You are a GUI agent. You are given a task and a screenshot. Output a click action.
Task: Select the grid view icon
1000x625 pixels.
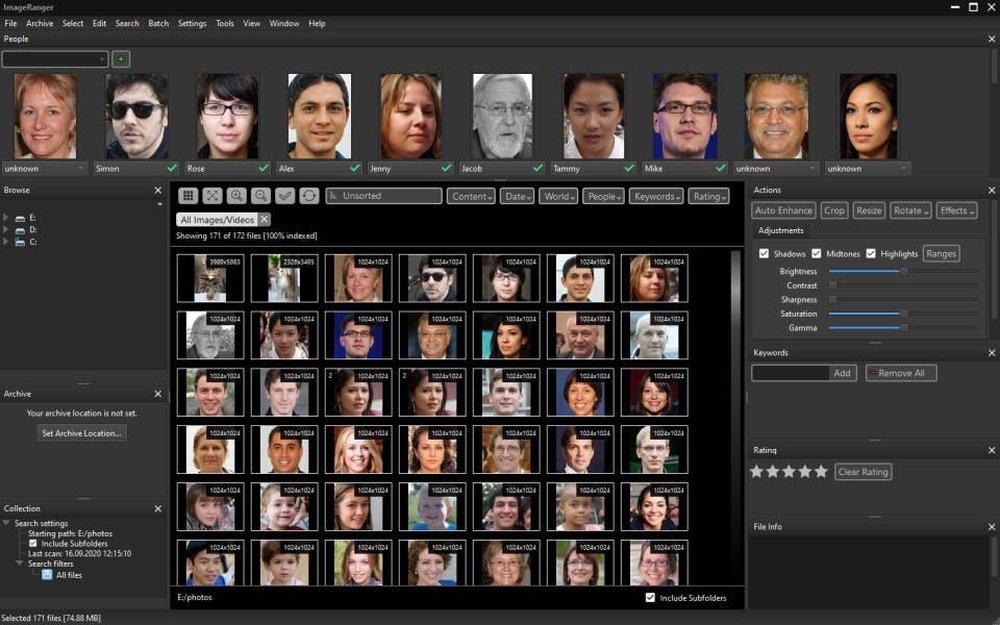pos(189,196)
